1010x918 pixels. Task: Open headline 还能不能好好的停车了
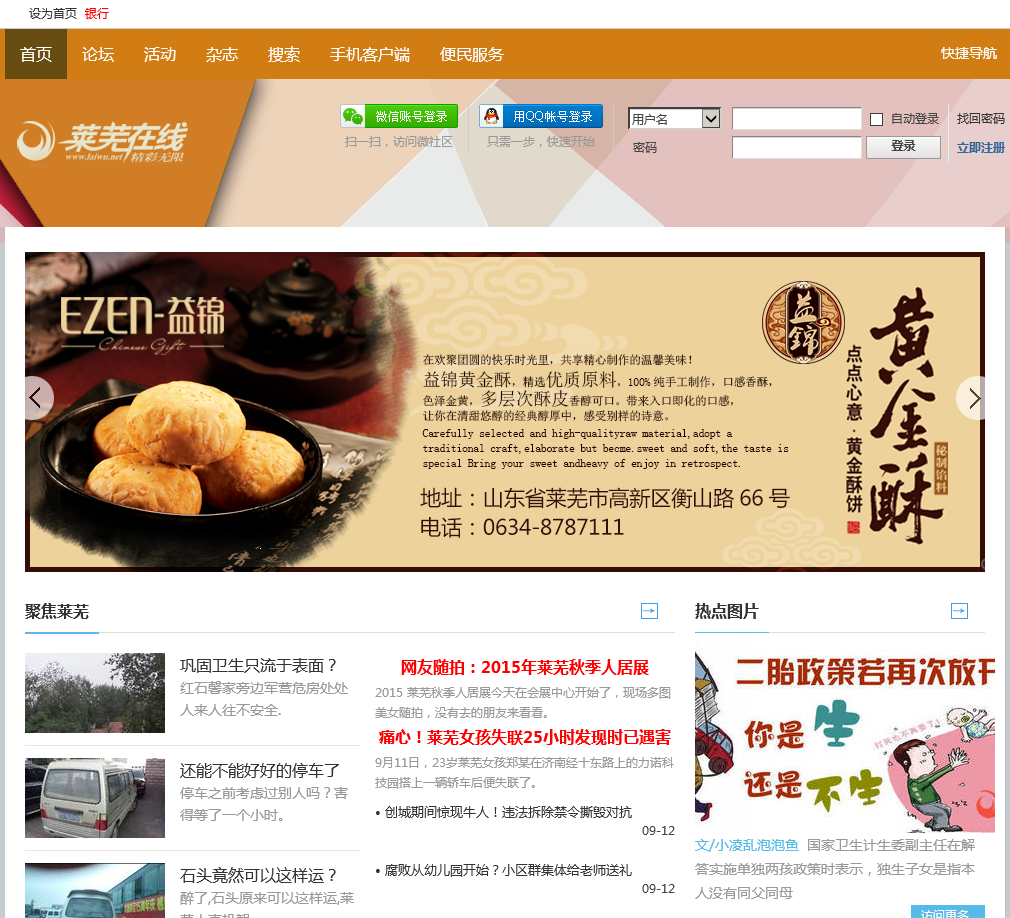coord(260,770)
